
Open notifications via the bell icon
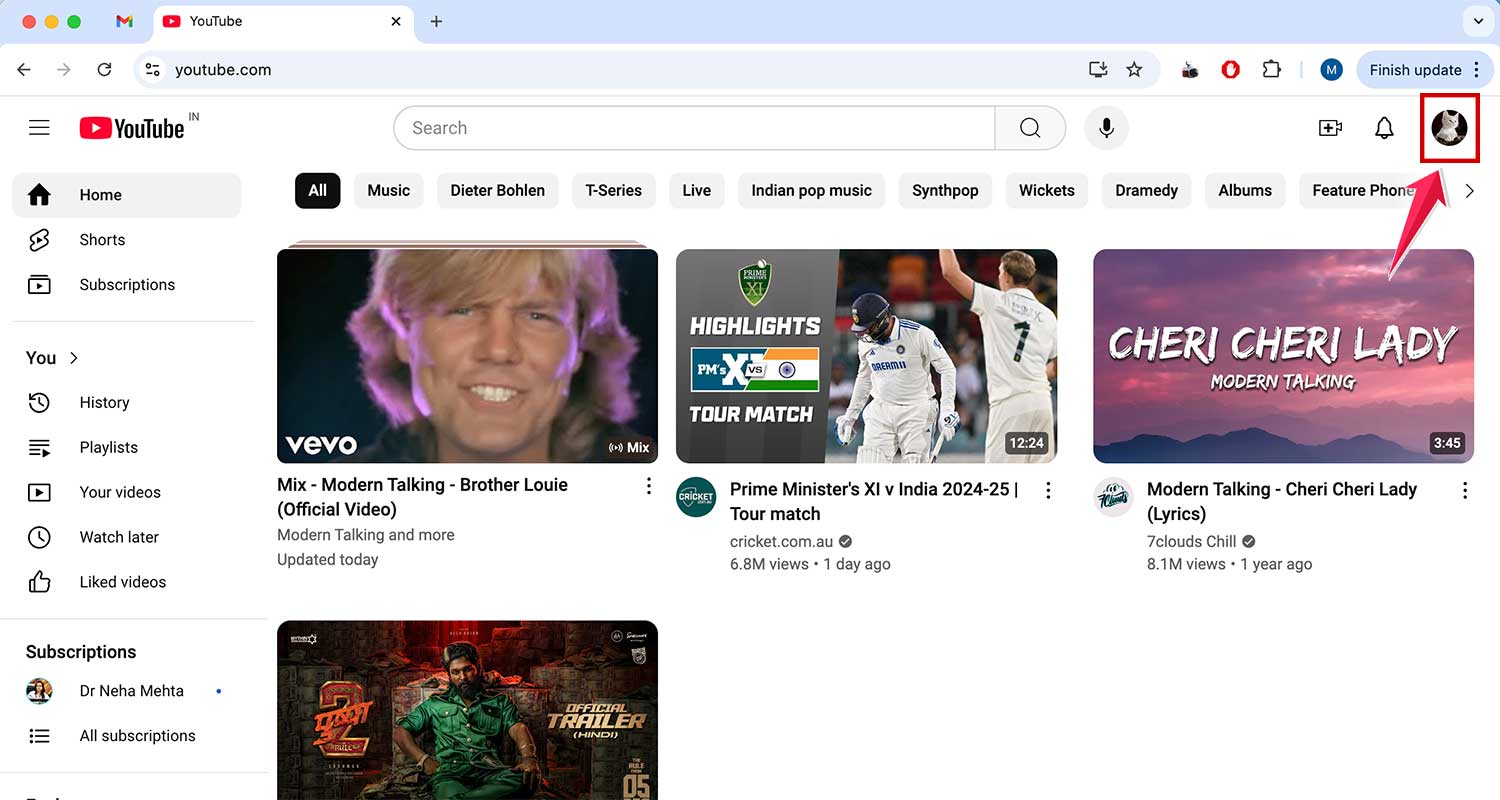pos(1384,128)
